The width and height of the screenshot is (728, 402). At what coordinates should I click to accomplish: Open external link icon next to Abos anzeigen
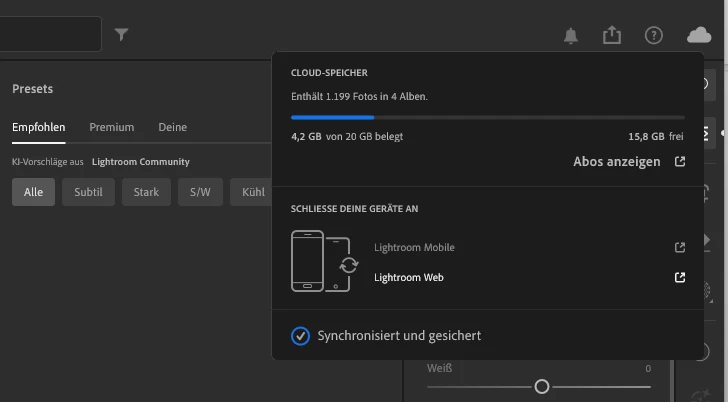pyautogui.click(x=680, y=162)
